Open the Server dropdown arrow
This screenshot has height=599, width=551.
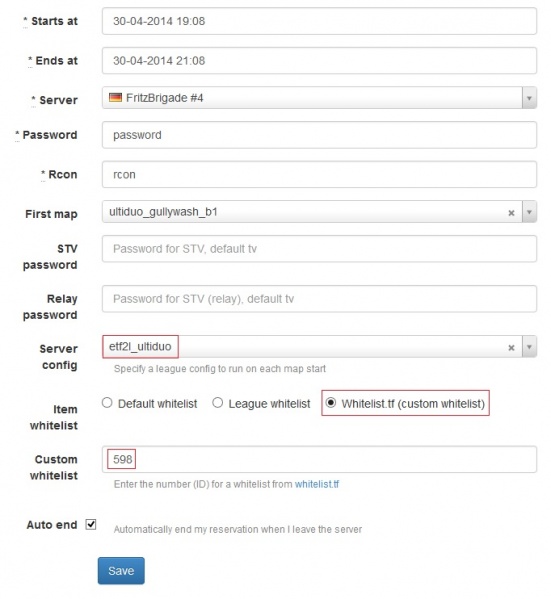[529, 98]
